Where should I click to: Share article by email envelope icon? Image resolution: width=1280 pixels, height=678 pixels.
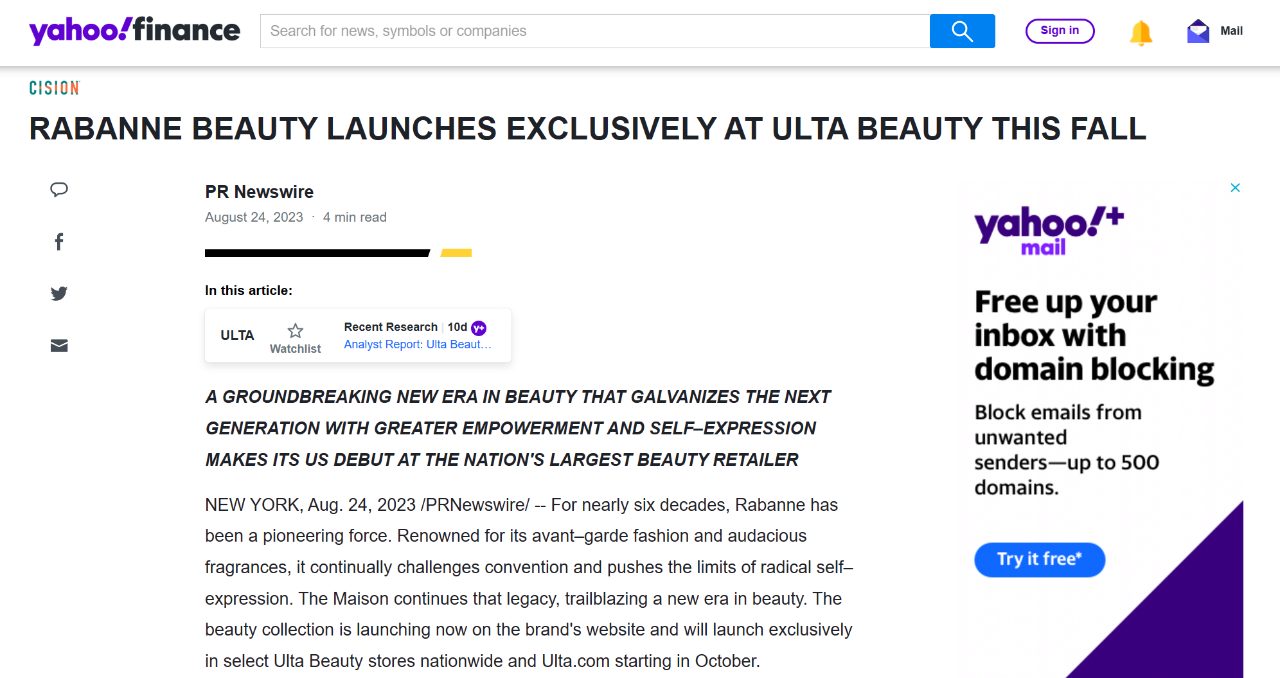click(x=59, y=346)
